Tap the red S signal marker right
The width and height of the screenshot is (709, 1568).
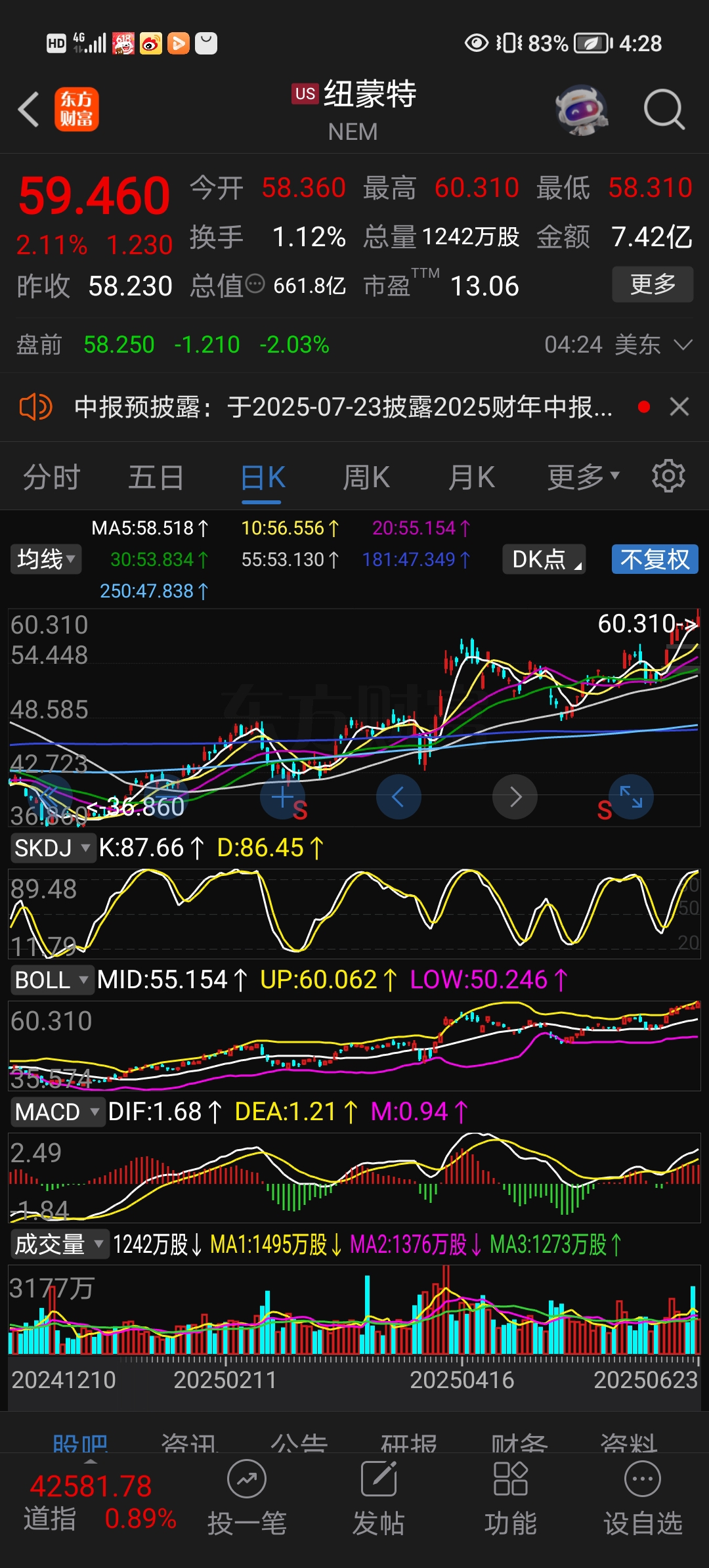pos(605,811)
